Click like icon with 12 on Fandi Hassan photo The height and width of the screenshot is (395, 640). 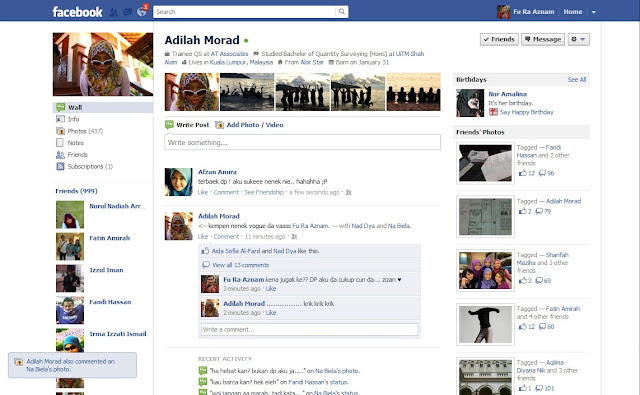[522, 173]
